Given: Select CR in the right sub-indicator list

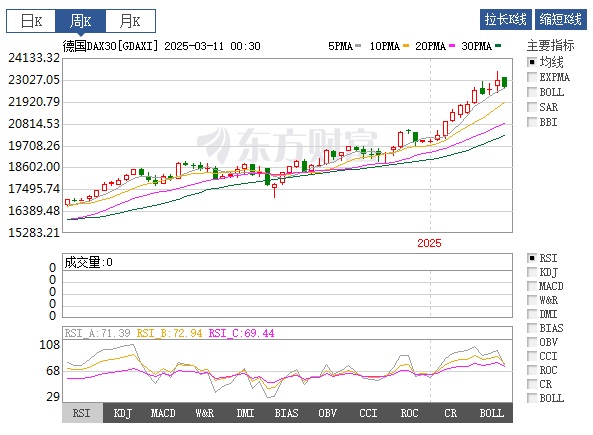Looking at the screenshot, I should point(532,384).
